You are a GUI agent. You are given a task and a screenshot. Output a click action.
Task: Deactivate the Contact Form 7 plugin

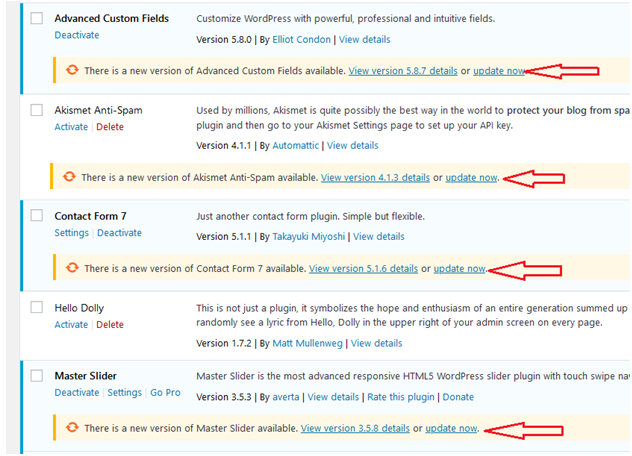click(120, 233)
